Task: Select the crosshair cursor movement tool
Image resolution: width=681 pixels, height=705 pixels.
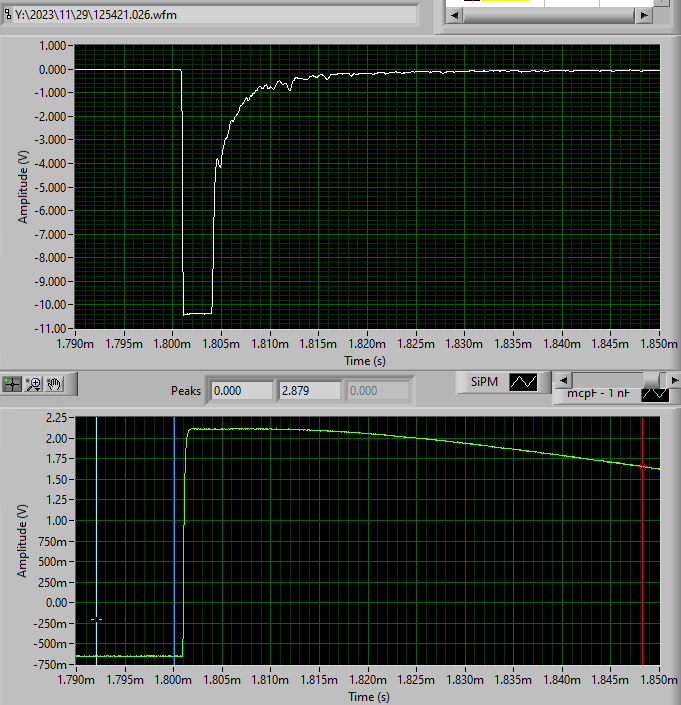Action: 12,384
